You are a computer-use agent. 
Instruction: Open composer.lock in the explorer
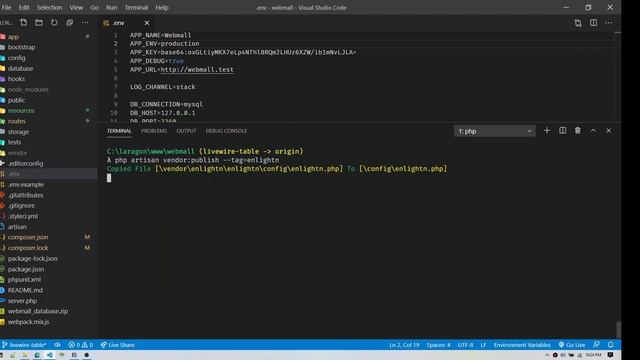point(48,248)
